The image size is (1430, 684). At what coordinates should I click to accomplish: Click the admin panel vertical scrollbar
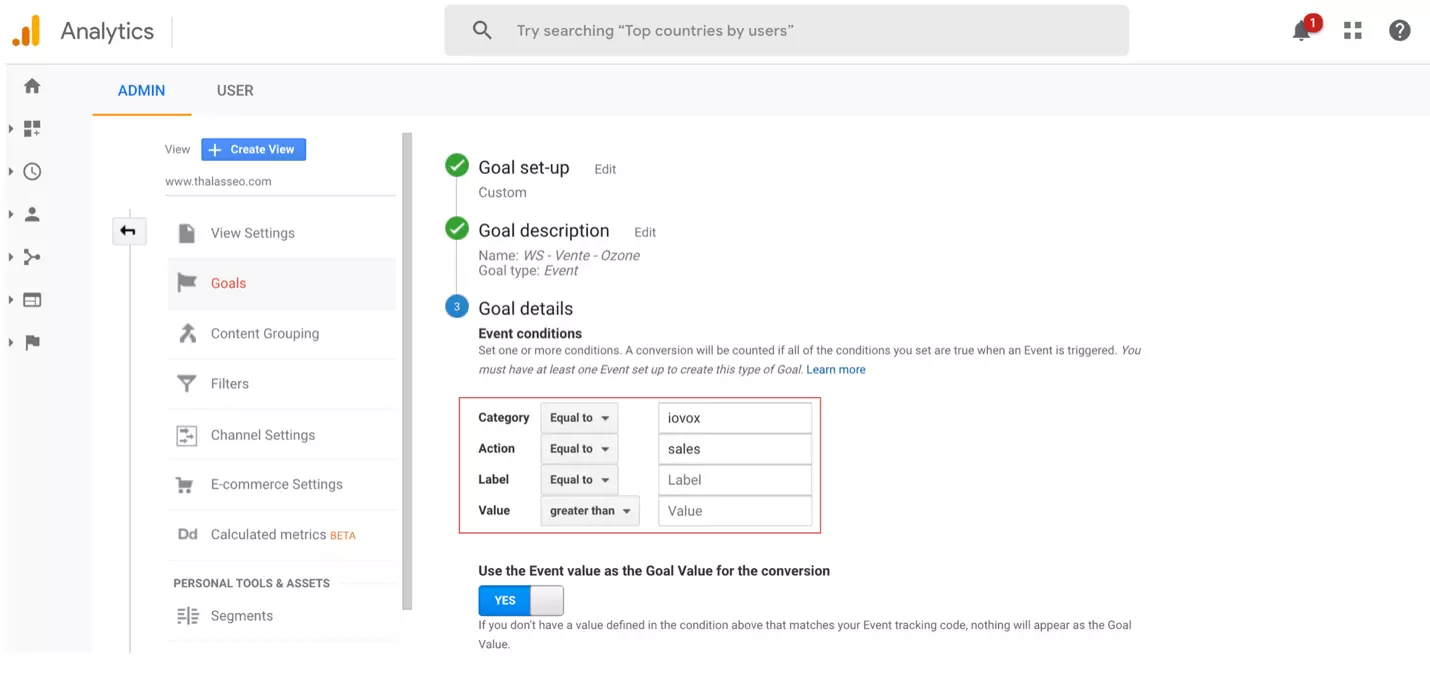click(x=406, y=370)
